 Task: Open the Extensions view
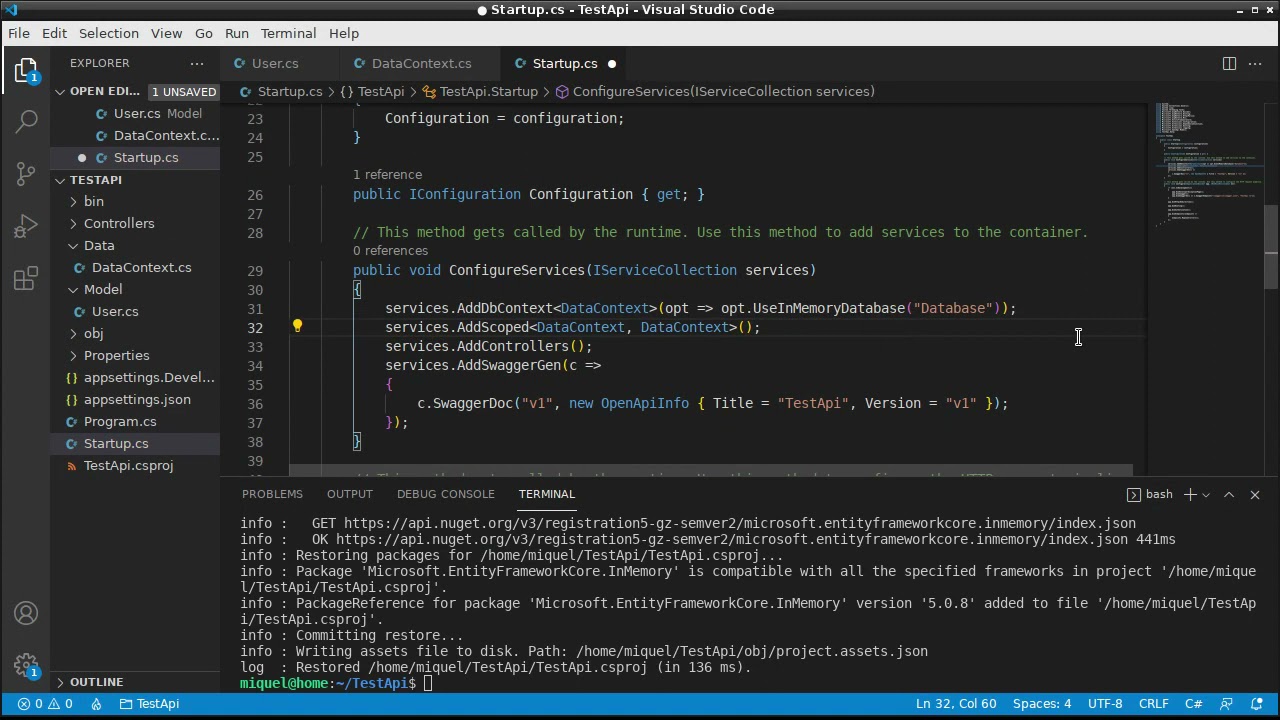point(27,278)
